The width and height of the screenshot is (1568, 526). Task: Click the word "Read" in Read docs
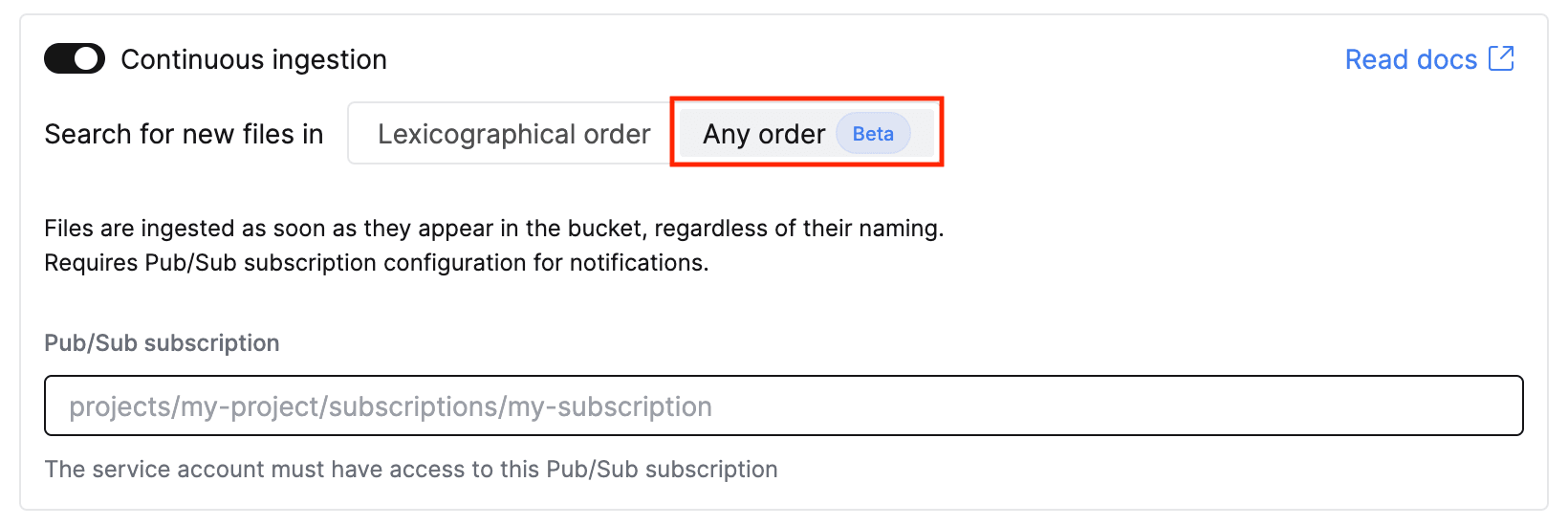(x=1376, y=59)
